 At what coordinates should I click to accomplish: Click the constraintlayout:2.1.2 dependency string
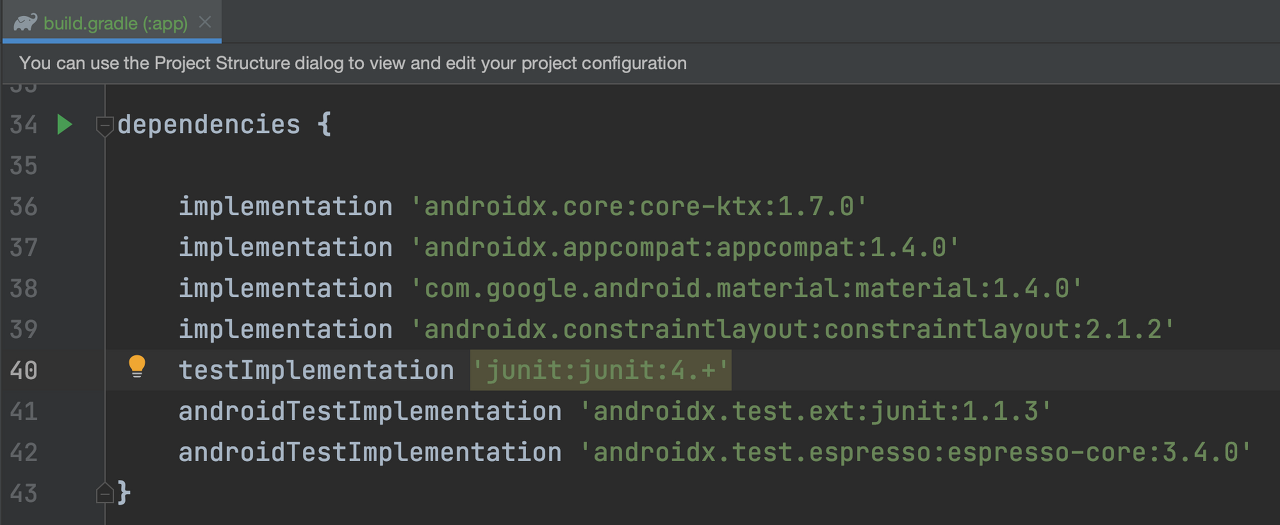792,330
